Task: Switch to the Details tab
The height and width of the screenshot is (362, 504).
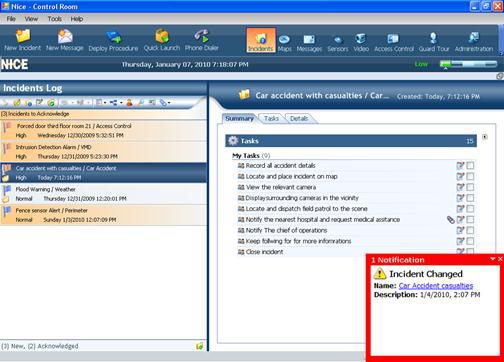Action: click(299, 118)
